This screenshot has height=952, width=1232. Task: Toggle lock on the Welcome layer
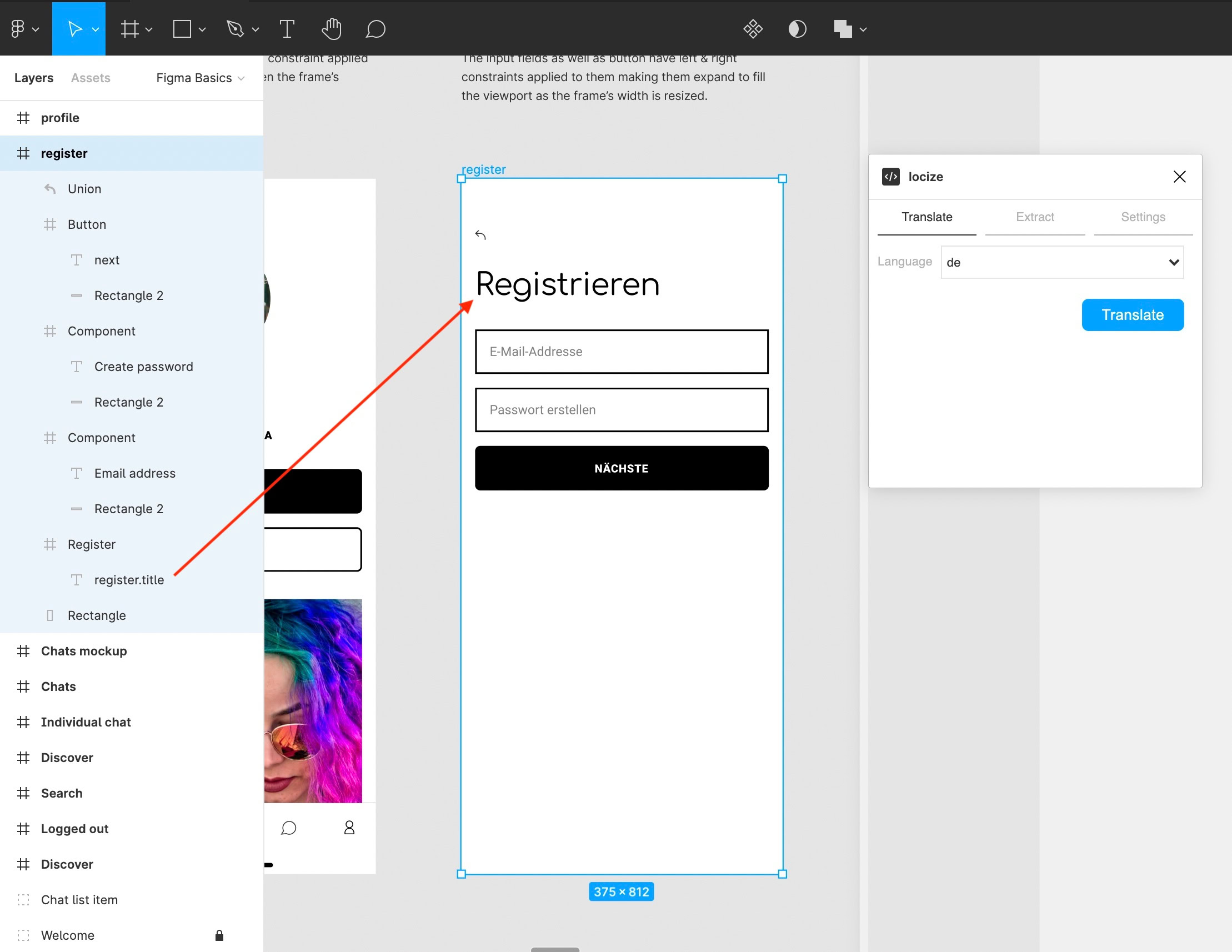pos(219,936)
